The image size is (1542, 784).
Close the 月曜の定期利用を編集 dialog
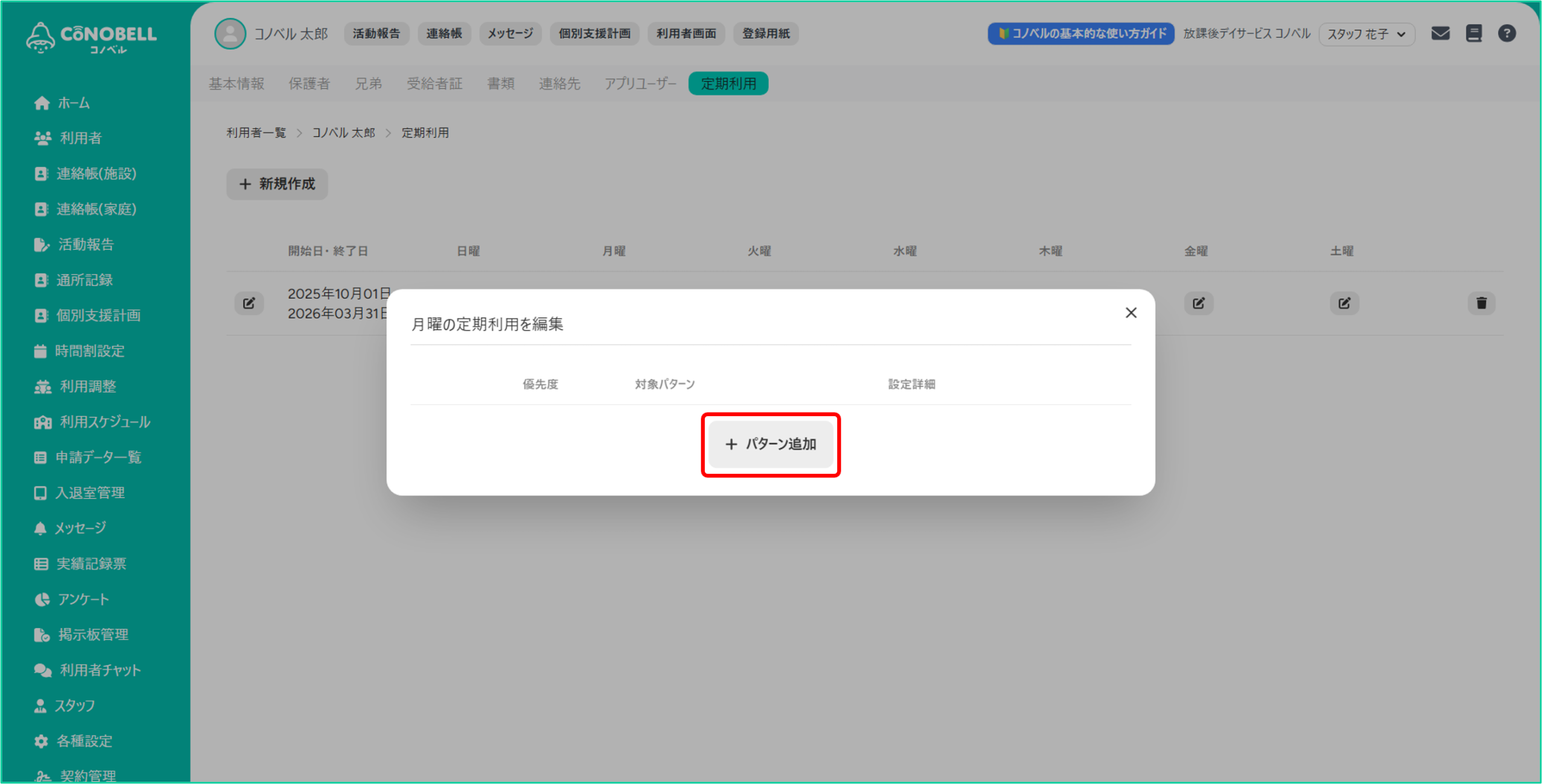coord(1131,313)
